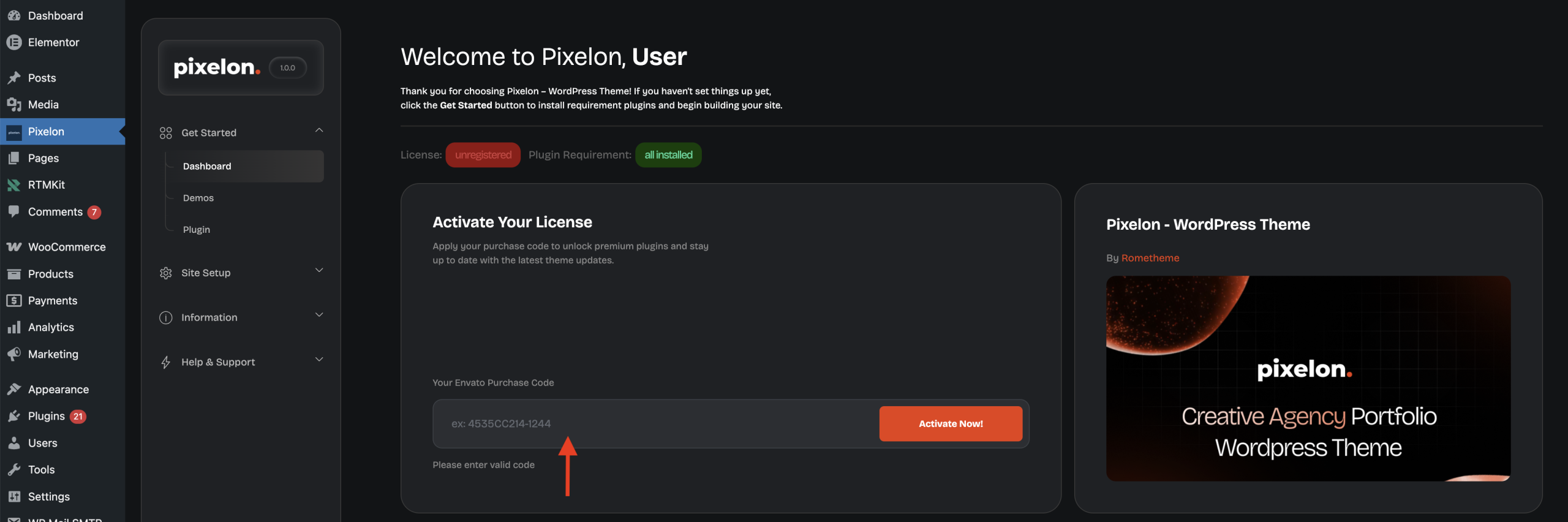This screenshot has width=1568, height=522.
Task: Follow the Rometheme author link
Action: tap(1150, 258)
